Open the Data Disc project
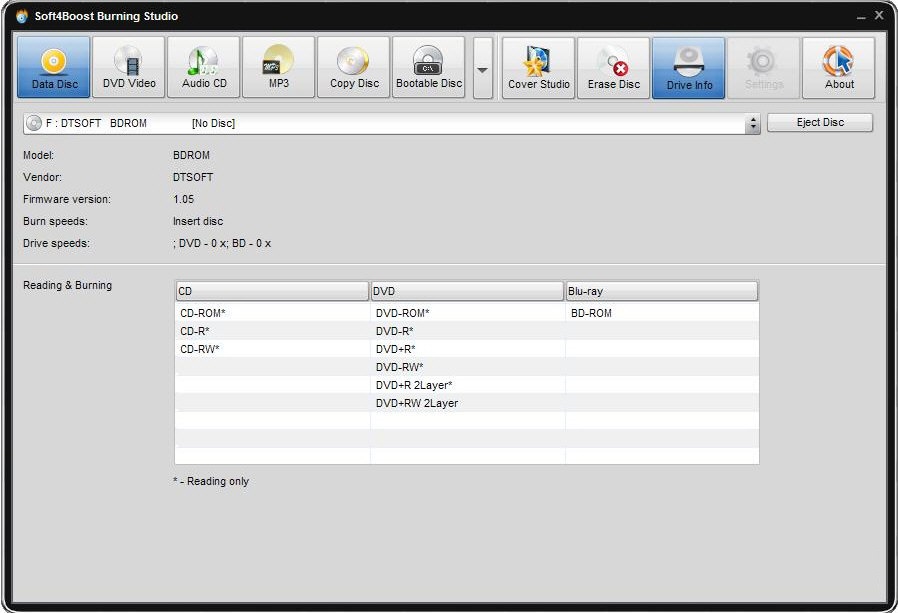Screen dimensions: 898x613 [x=53, y=68]
